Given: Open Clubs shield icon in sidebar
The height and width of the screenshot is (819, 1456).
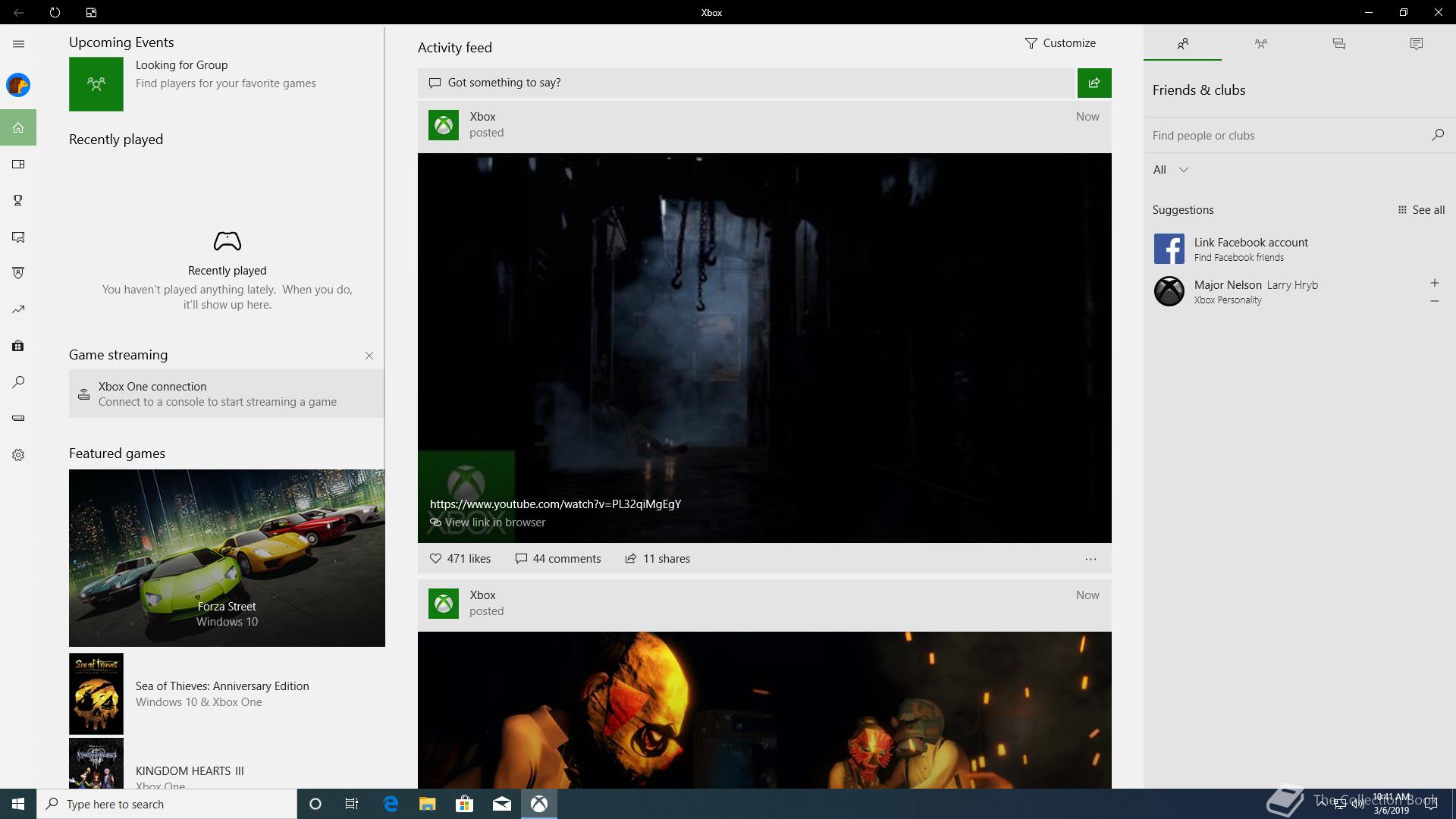Looking at the screenshot, I should (18, 273).
